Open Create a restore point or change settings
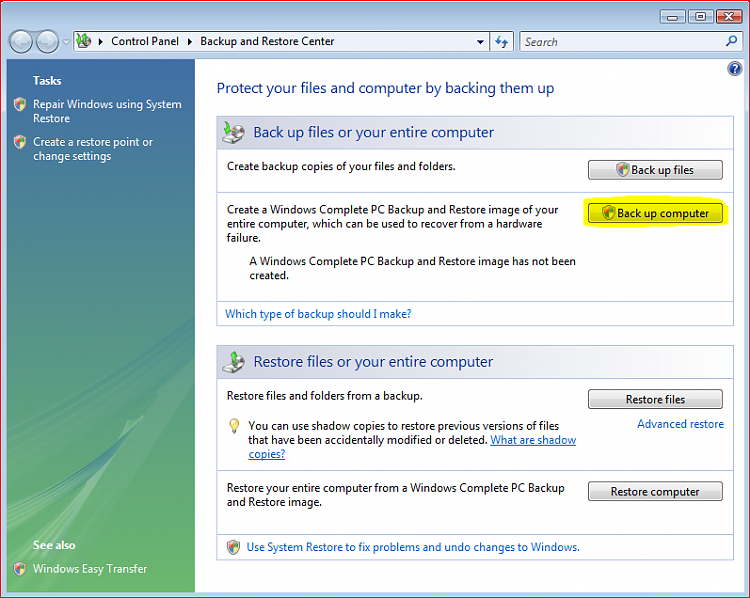Image resolution: width=750 pixels, height=598 pixels. pos(93,149)
